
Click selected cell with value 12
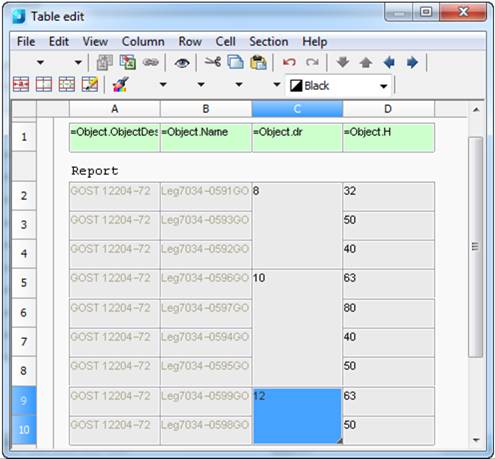click(x=297, y=416)
